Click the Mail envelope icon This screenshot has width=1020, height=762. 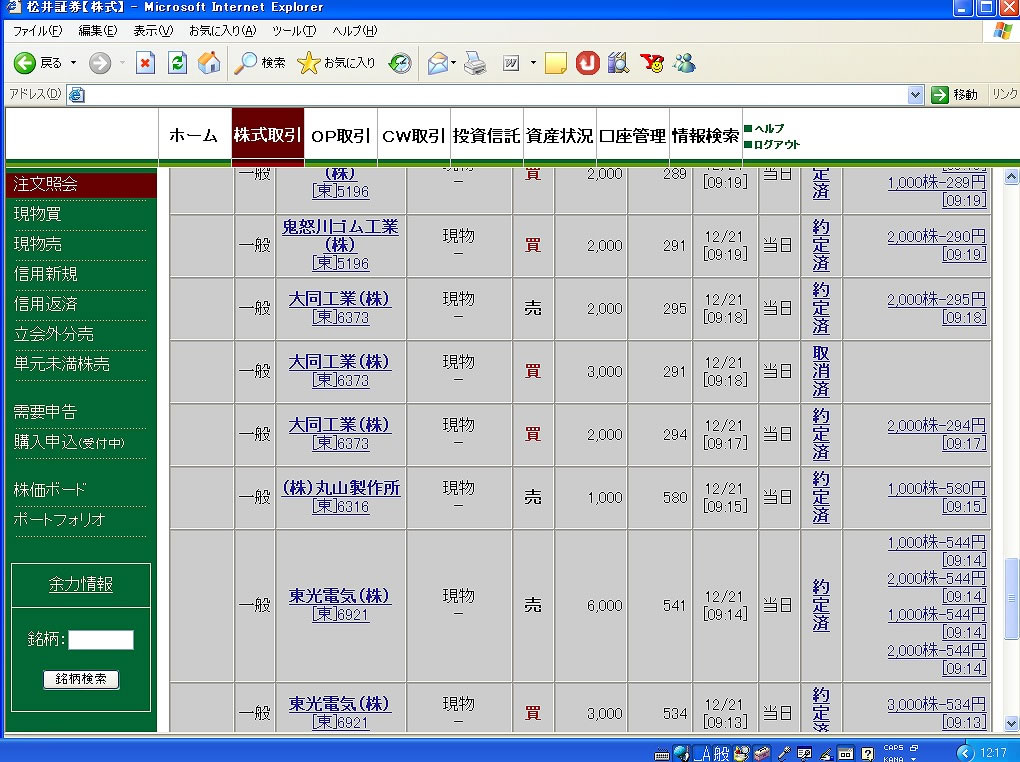(x=438, y=63)
